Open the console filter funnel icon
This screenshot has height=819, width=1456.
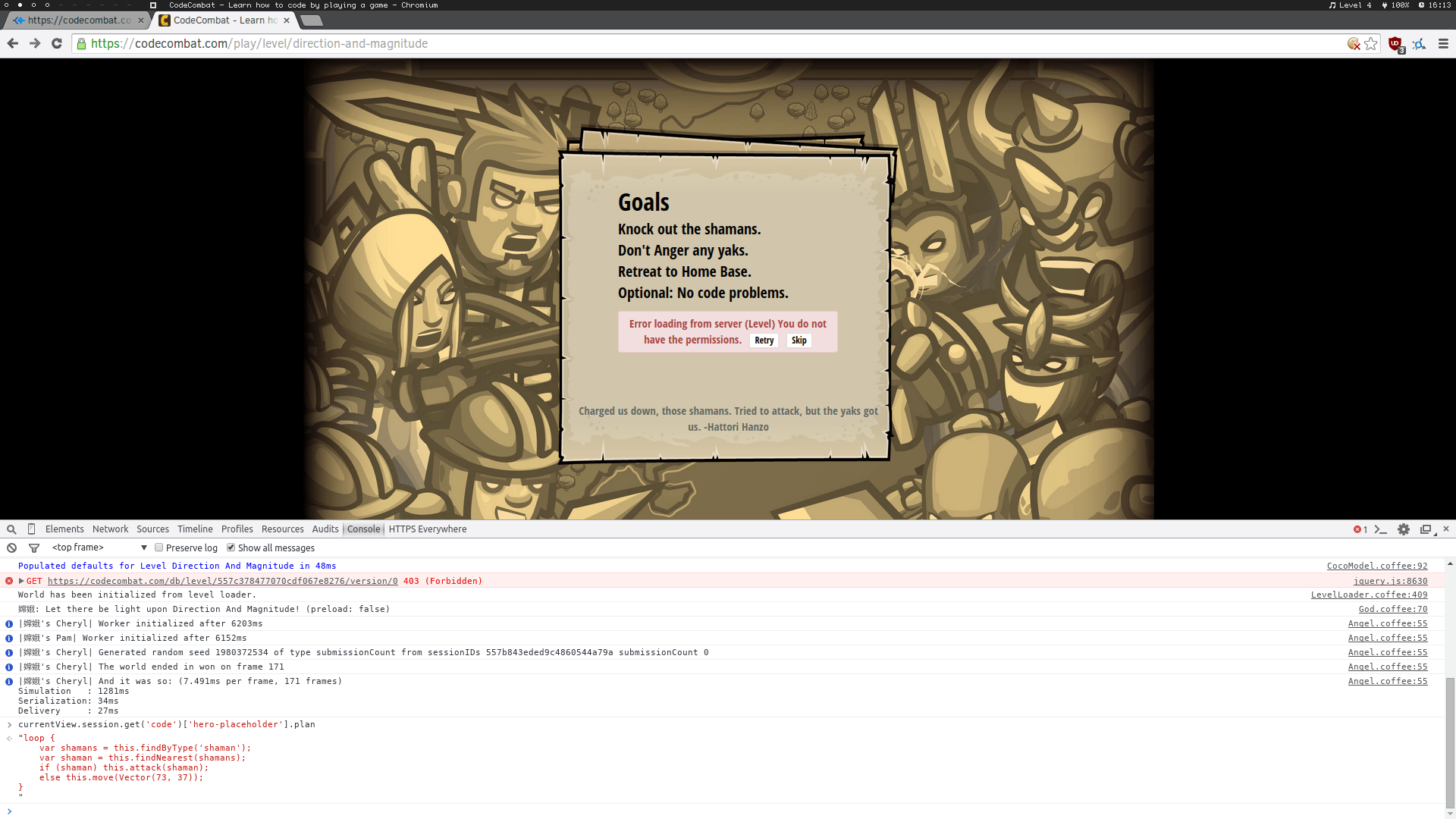pyautogui.click(x=34, y=548)
